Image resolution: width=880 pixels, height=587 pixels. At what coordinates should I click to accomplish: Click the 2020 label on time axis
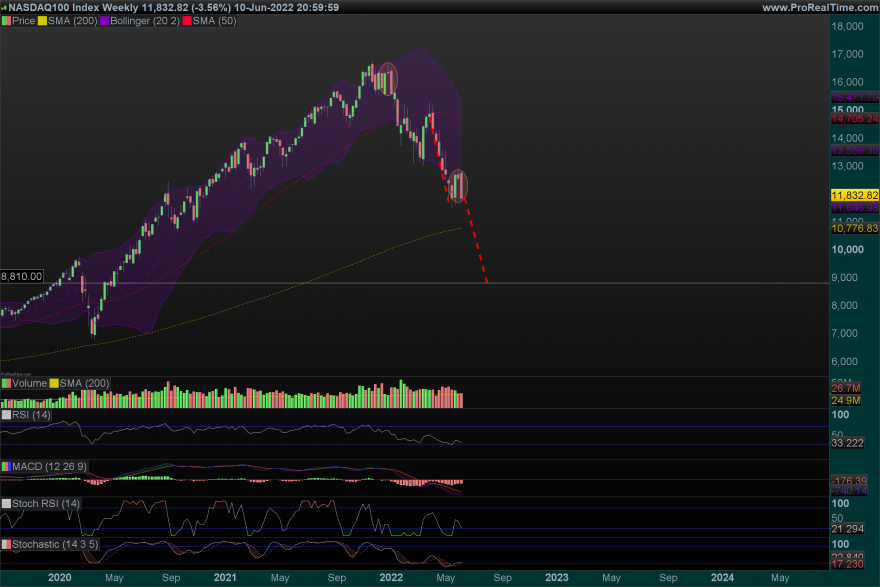[59, 577]
